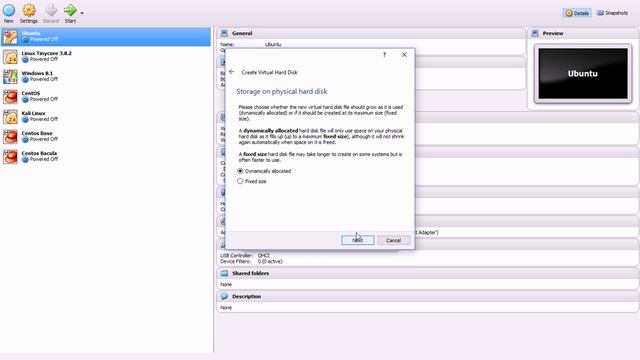
Task: Choose the Fixed size option
Action: (252, 181)
